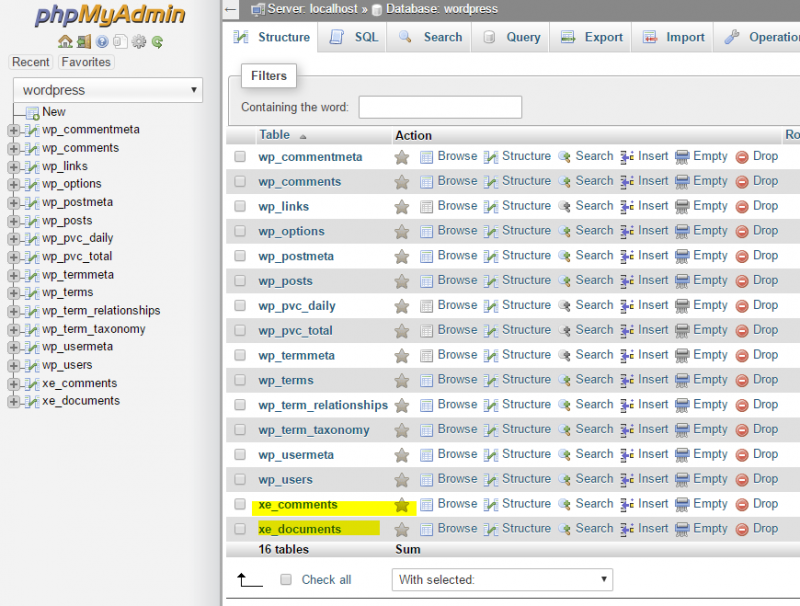Open wp_term_relationships table name link
The width and height of the screenshot is (800, 606).
pos(323,405)
